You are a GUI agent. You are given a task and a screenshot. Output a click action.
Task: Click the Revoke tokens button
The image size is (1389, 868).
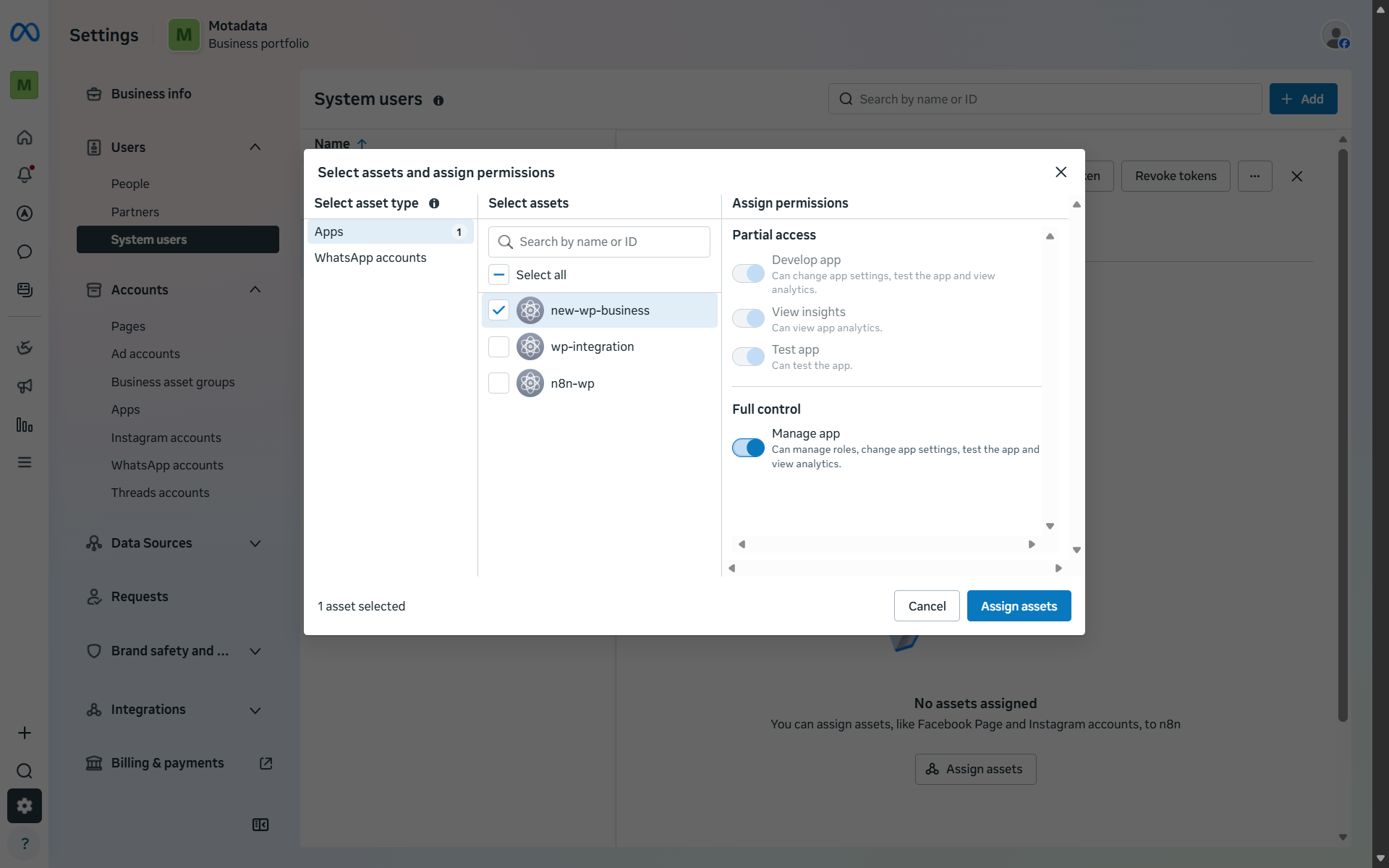[x=1176, y=176]
